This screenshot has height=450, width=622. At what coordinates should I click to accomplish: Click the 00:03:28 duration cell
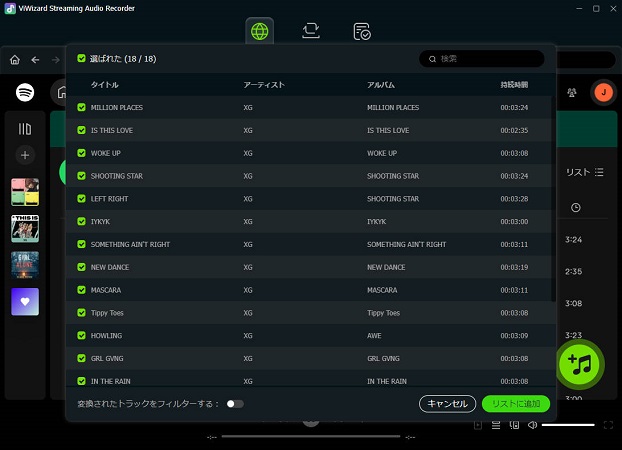(x=514, y=199)
